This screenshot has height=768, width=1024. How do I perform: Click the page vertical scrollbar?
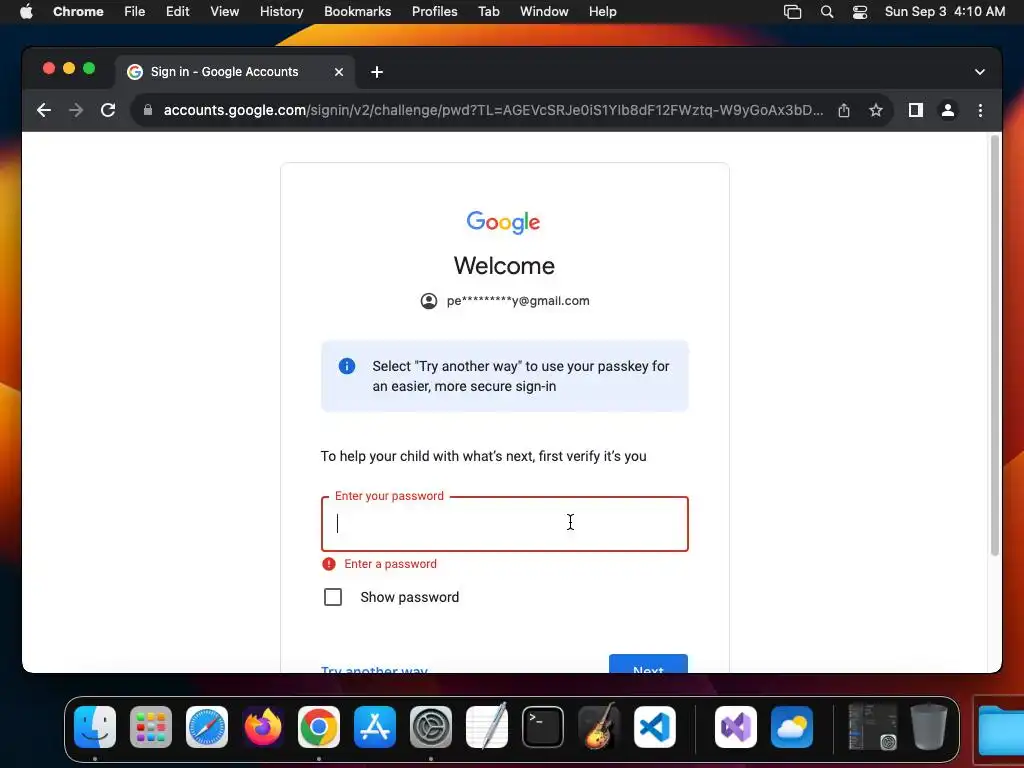(x=995, y=345)
